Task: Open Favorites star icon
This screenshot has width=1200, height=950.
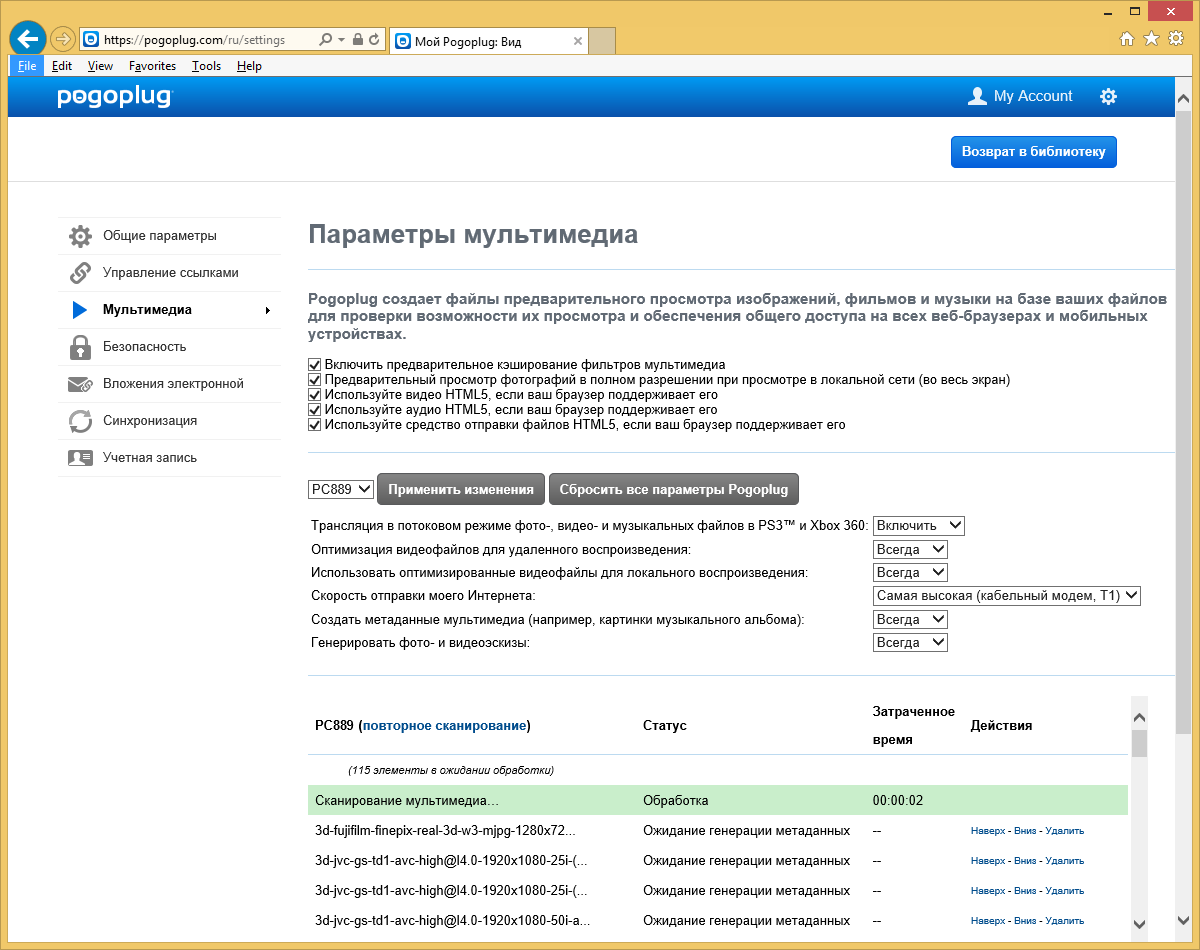Action: [1151, 39]
